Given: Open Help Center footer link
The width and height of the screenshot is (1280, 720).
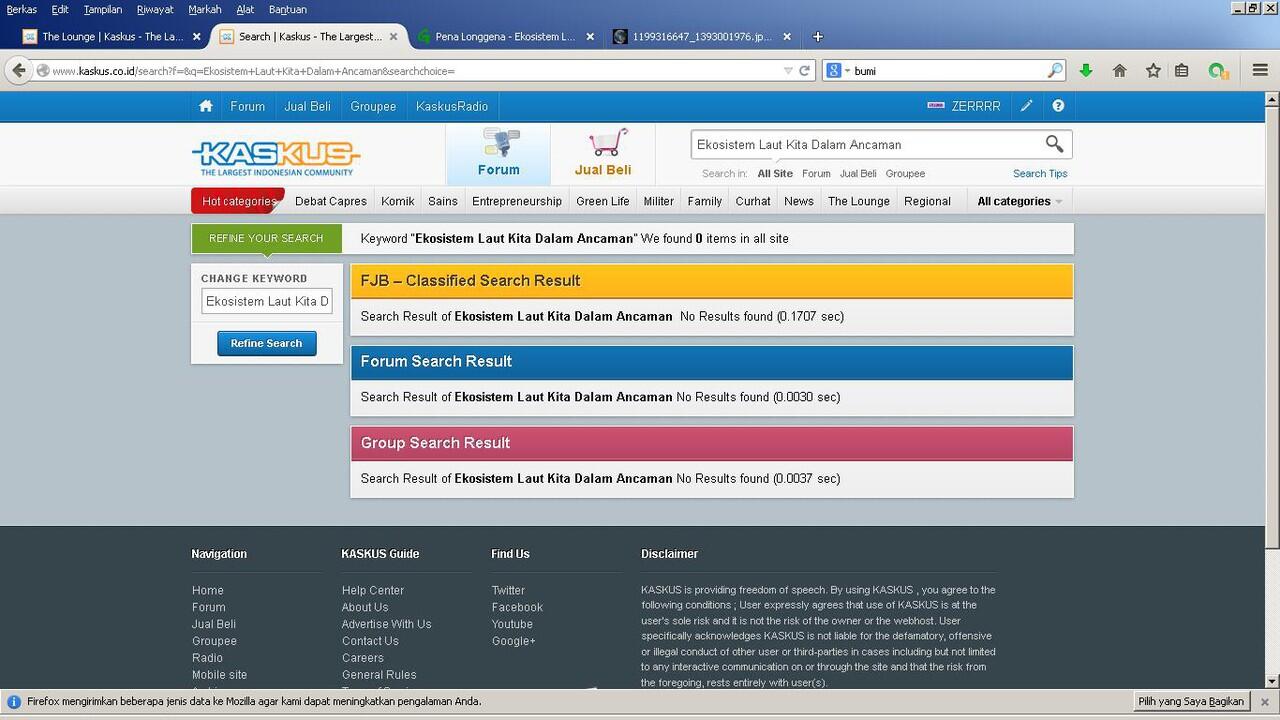Looking at the screenshot, I should 373,591.
